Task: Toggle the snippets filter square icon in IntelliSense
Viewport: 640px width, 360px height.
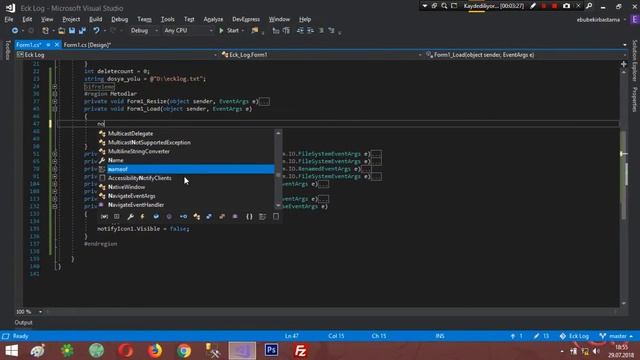Action: pos(276,217)
